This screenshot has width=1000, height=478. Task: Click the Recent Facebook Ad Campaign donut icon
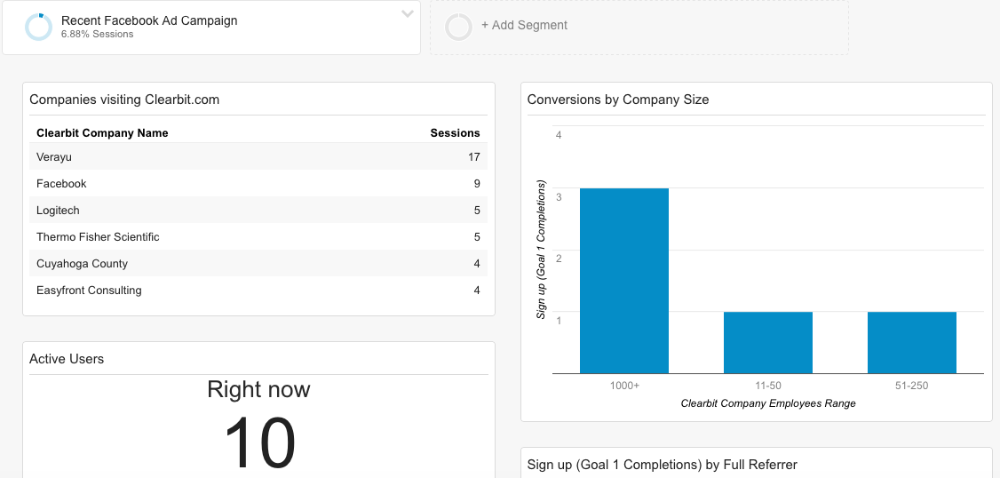click(x=38, y=27)
